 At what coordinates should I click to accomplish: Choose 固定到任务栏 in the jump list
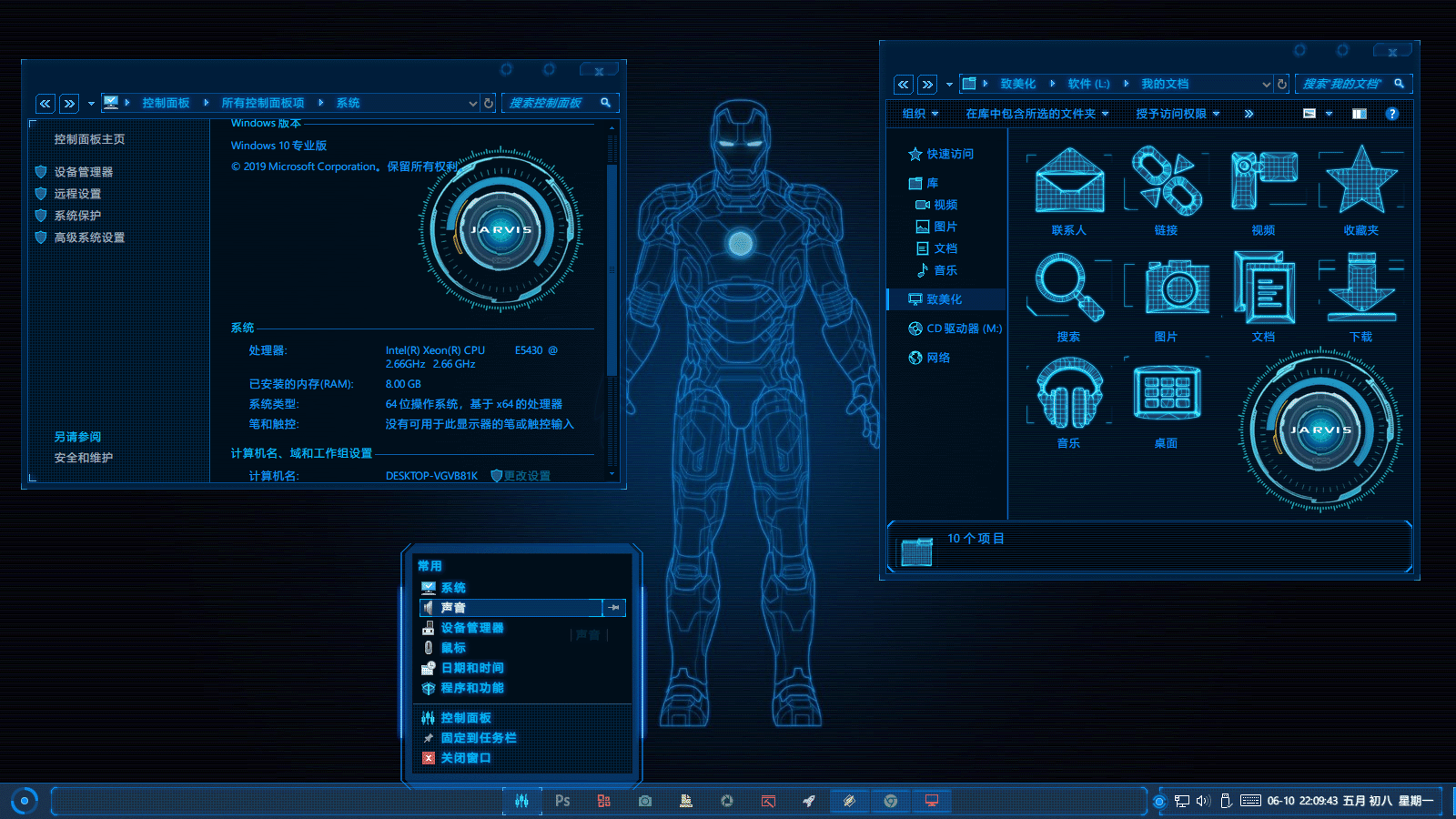(x=522, y=738)
